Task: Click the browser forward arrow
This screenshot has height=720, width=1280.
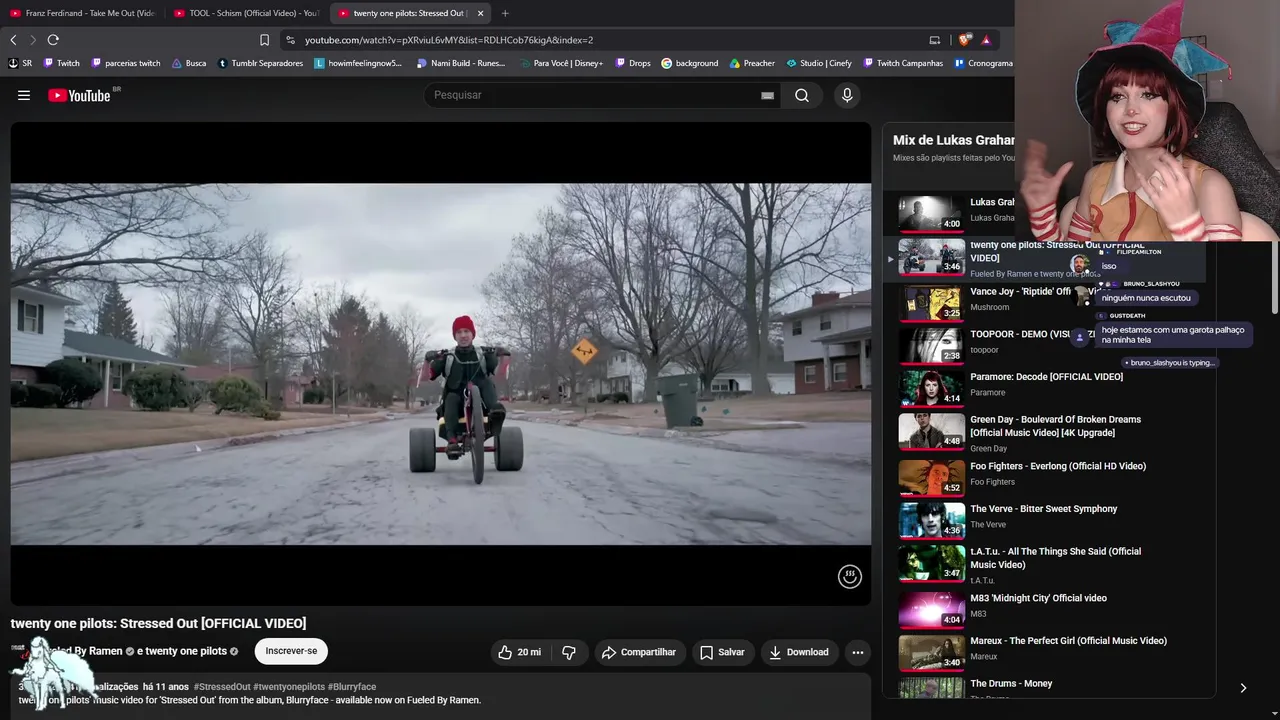Action: click(x=32, y=40)
